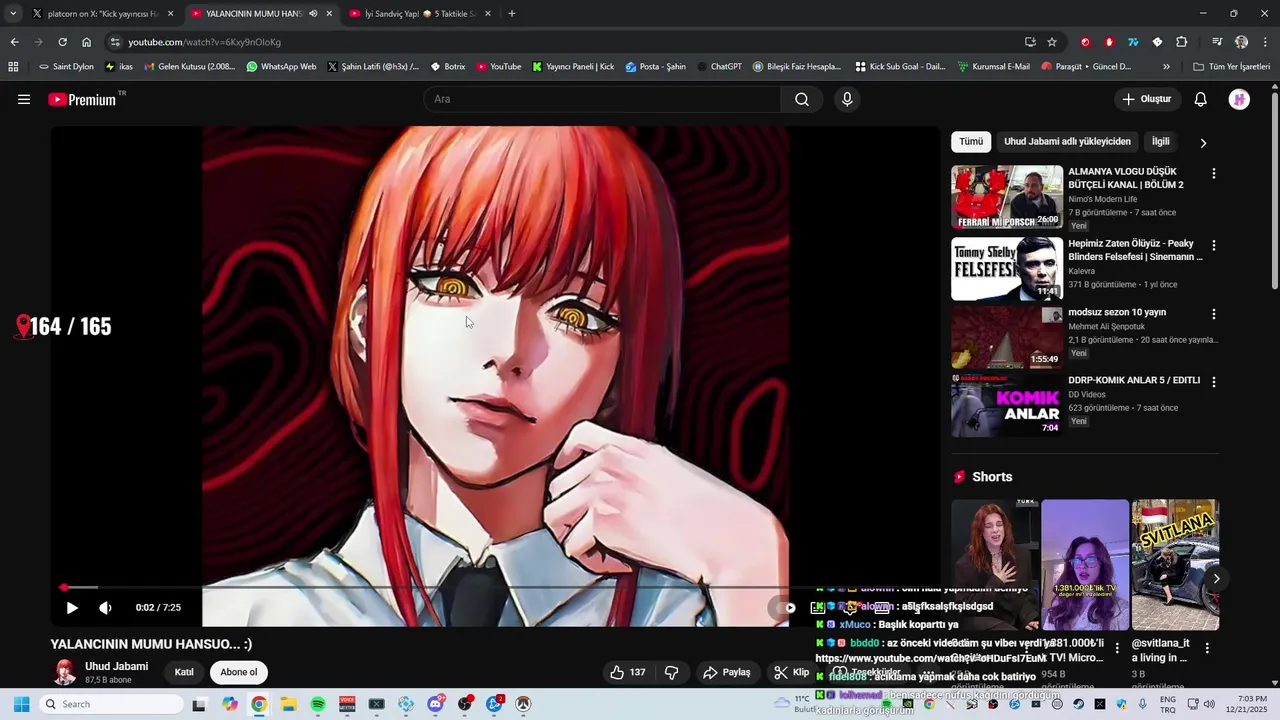
Task: Open Yayıncı Paneli Kick bookmark
Action: click(x=573, y=67)
